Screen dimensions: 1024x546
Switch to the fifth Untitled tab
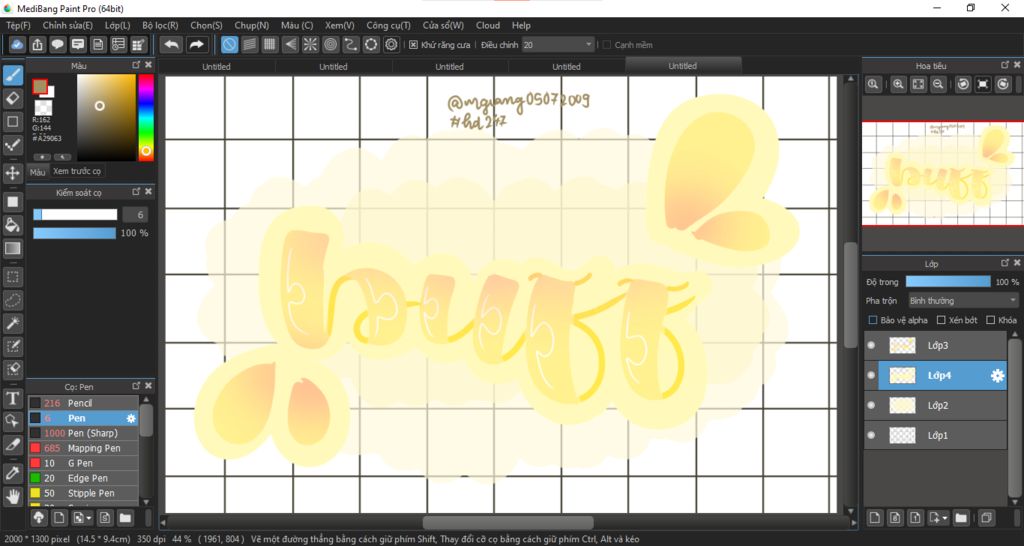coord(682,66)
